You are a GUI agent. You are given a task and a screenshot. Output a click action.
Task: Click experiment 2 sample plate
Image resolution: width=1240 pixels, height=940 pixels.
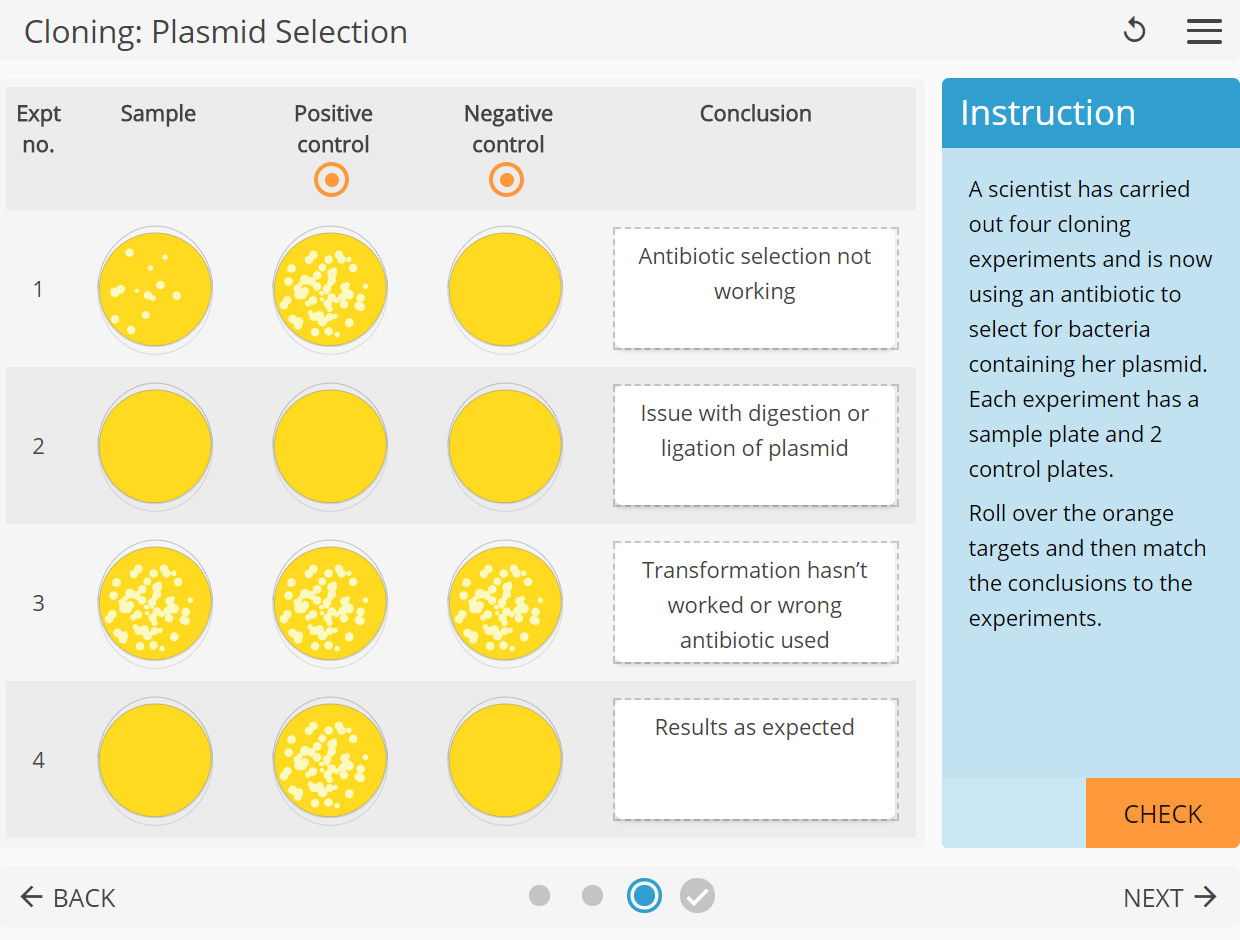point(155,445)
